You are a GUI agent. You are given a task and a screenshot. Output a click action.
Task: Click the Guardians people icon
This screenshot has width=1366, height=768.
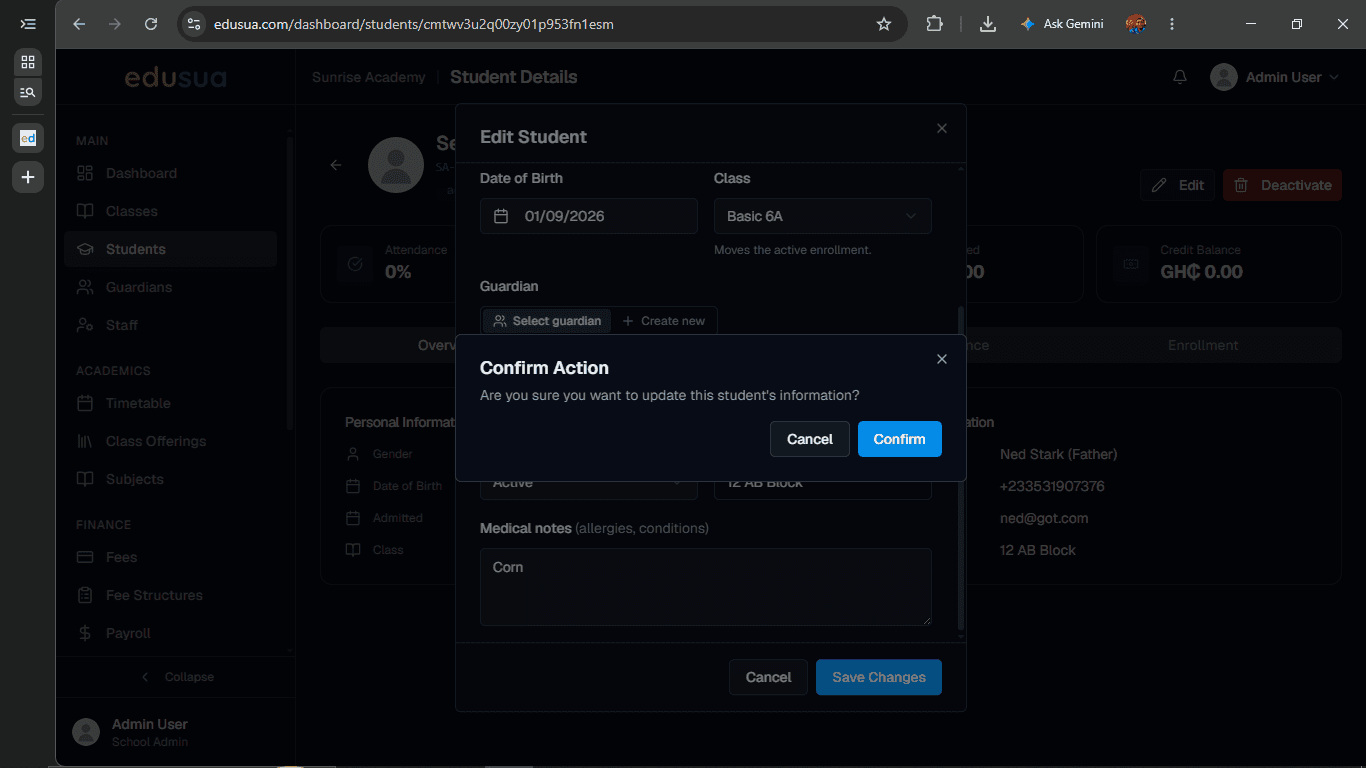(x=85, y=287)
